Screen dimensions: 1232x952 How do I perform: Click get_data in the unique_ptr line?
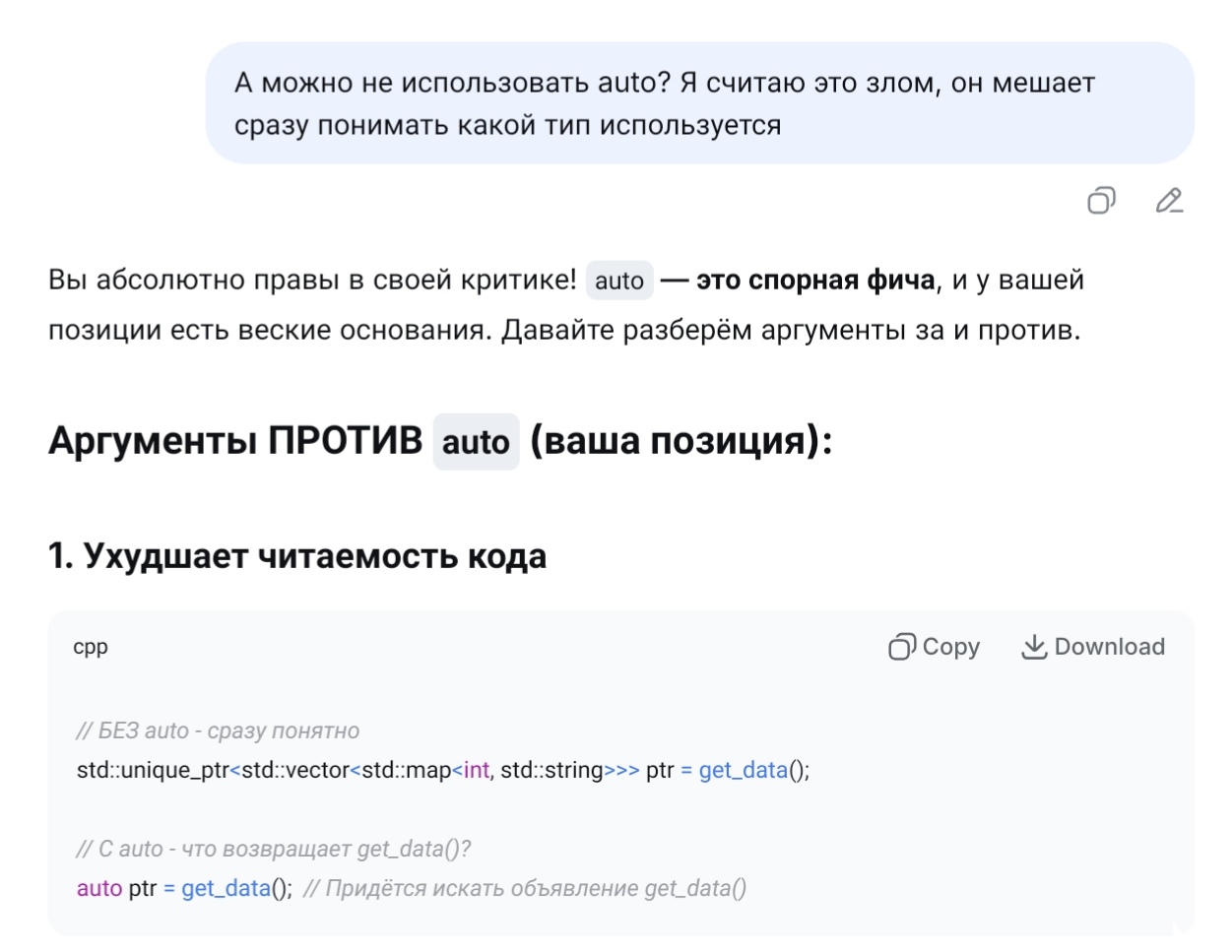[744, 770]
